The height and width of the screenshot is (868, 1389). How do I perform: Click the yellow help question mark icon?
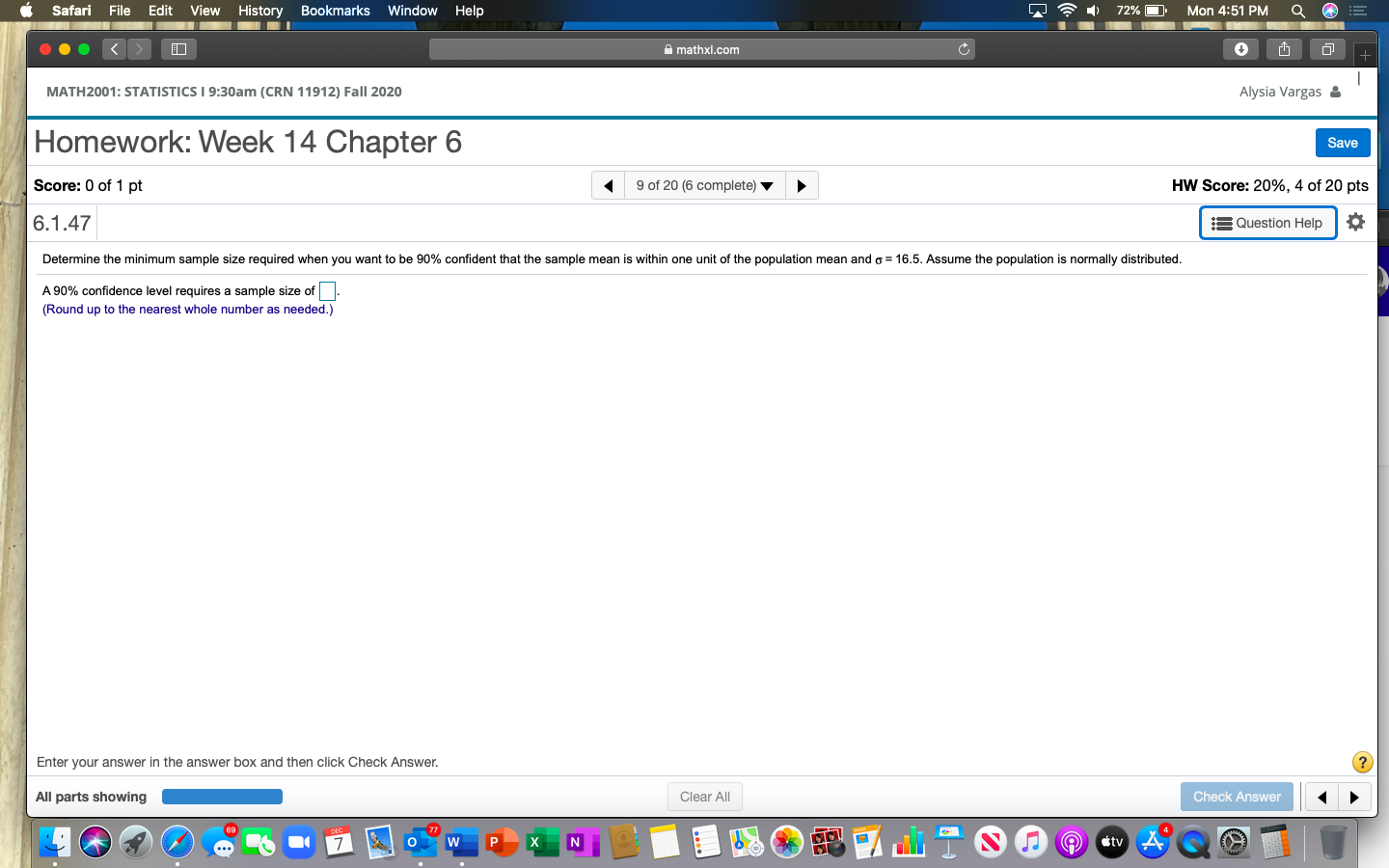point(1362,762)
